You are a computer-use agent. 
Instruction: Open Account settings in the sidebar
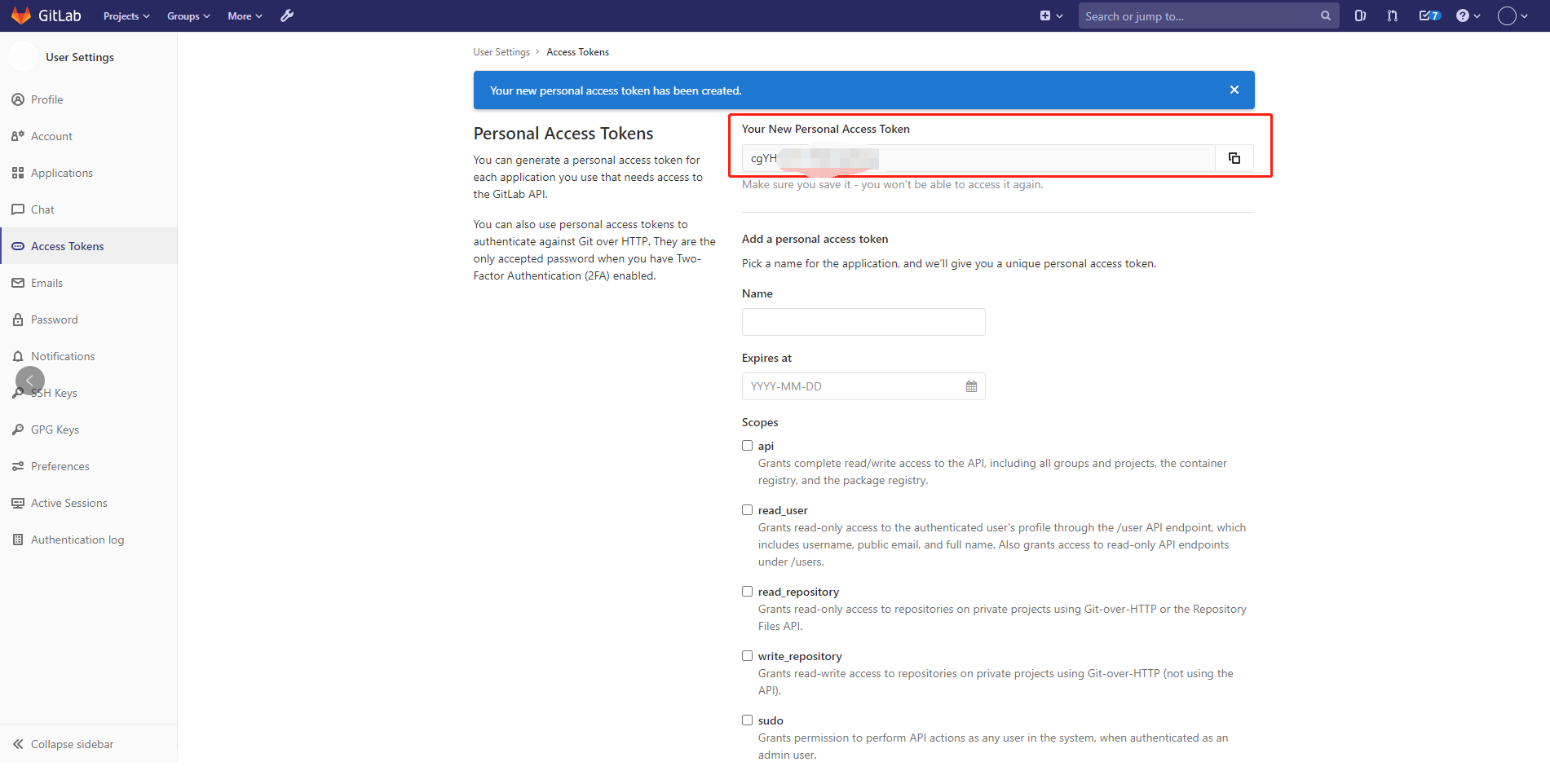click(x=88, y=136)
